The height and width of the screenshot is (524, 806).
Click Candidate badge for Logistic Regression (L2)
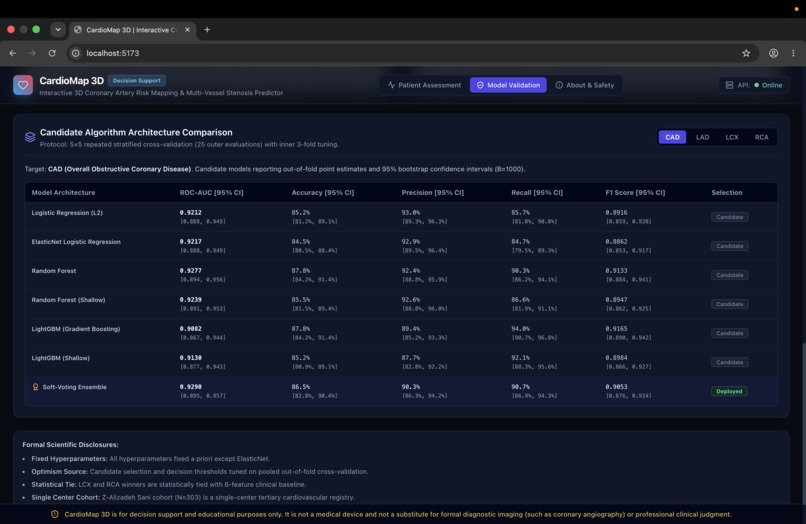729,217
